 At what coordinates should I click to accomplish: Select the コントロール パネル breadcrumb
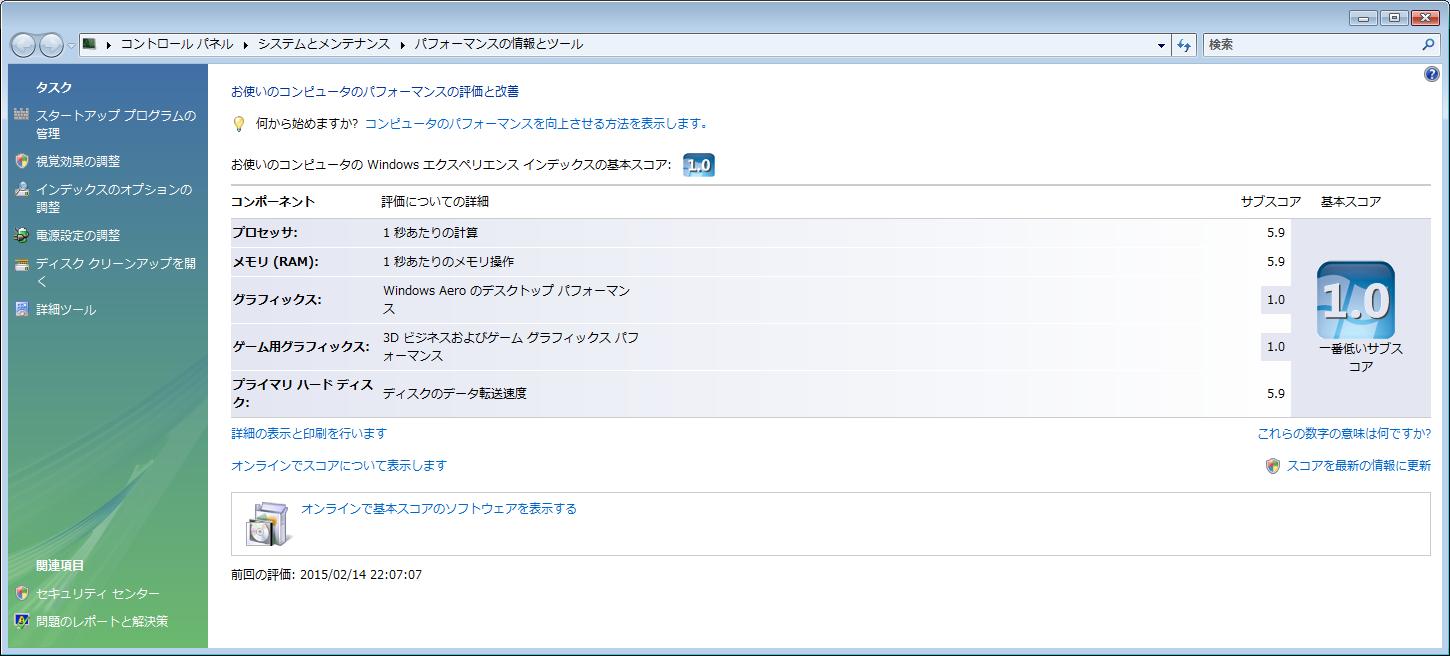pyautogui.click(x=177, y=44)
